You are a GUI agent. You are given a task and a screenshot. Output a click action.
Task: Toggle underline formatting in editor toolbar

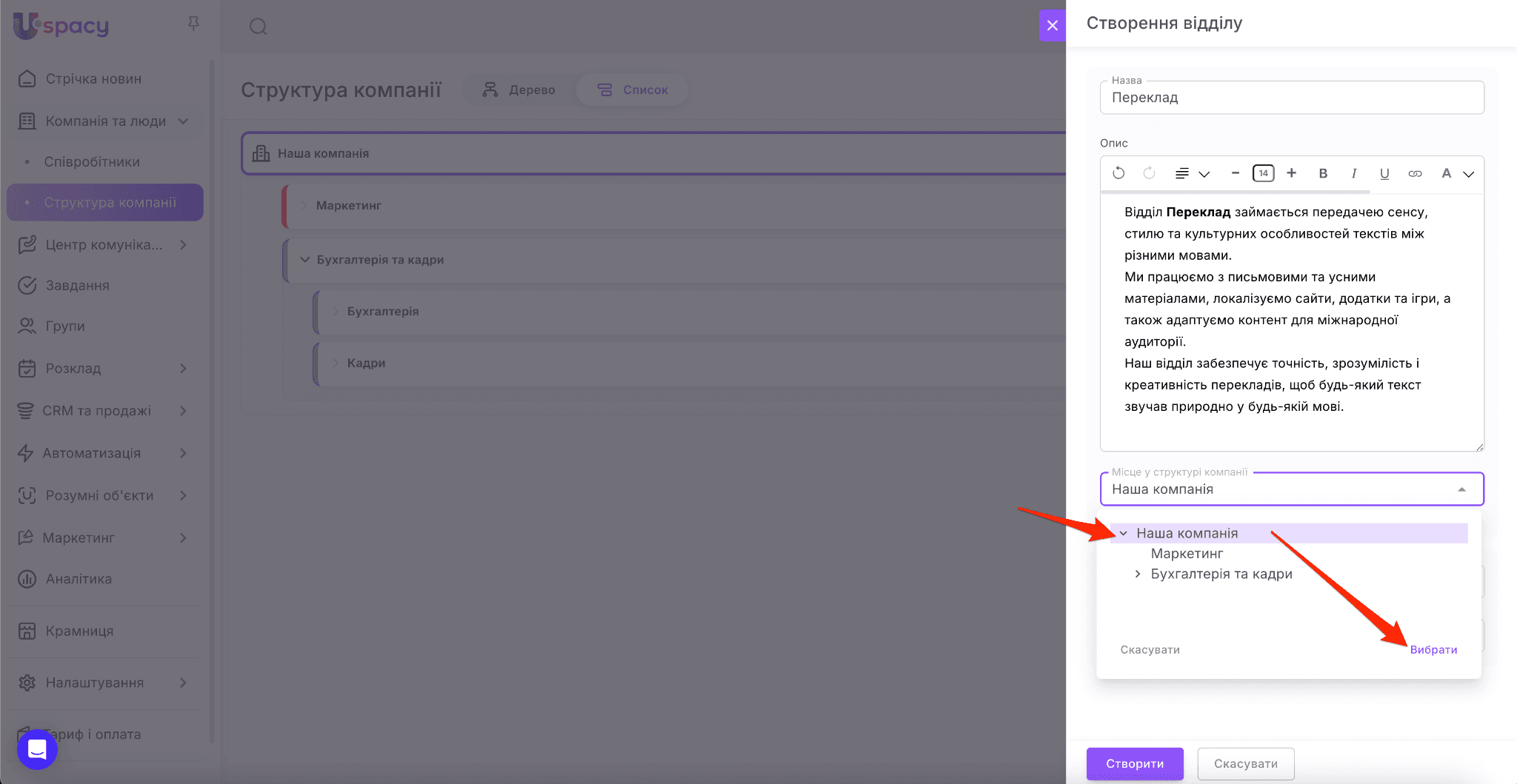click(x=1384, y=173)
